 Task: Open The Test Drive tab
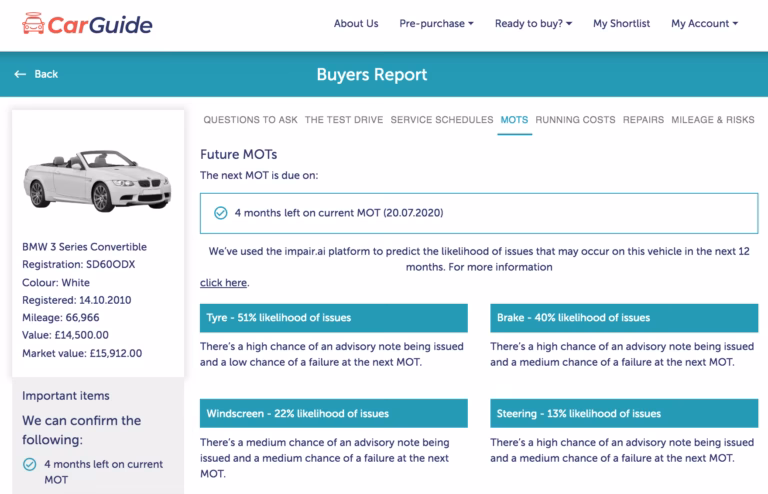[x=344, y=120]
